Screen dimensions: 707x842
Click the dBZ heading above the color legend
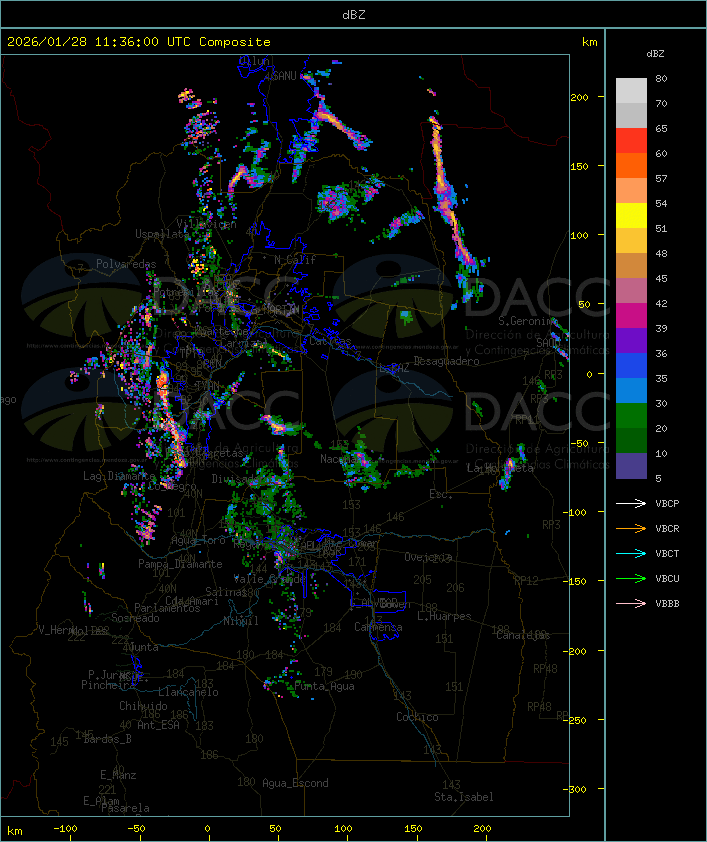pyautogui.click(x=655, y=54)
